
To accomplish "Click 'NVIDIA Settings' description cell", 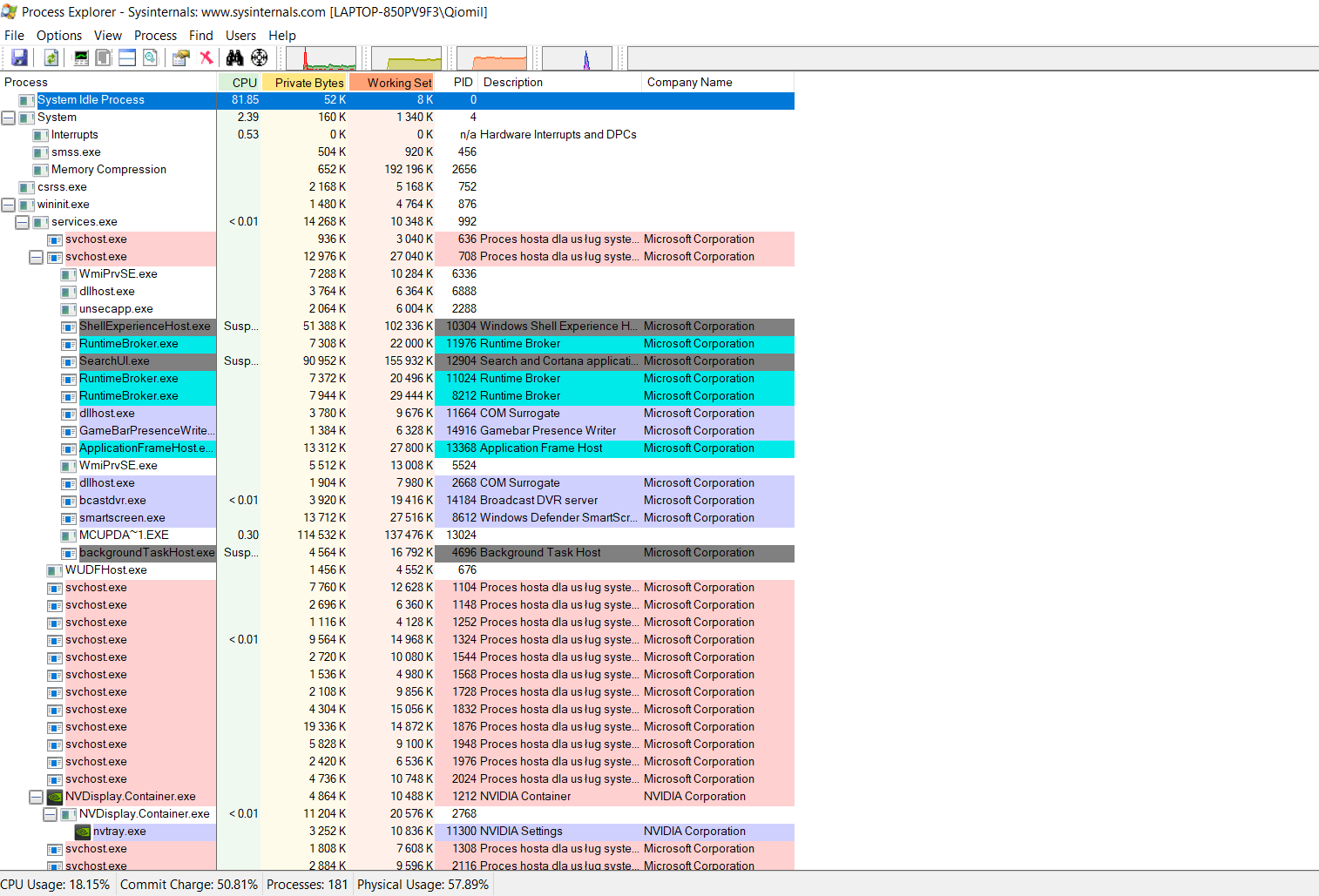I will (521, 832).
